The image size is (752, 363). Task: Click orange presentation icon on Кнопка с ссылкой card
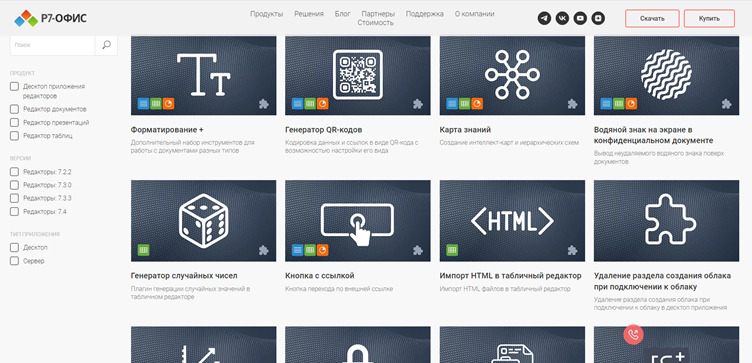323,250
